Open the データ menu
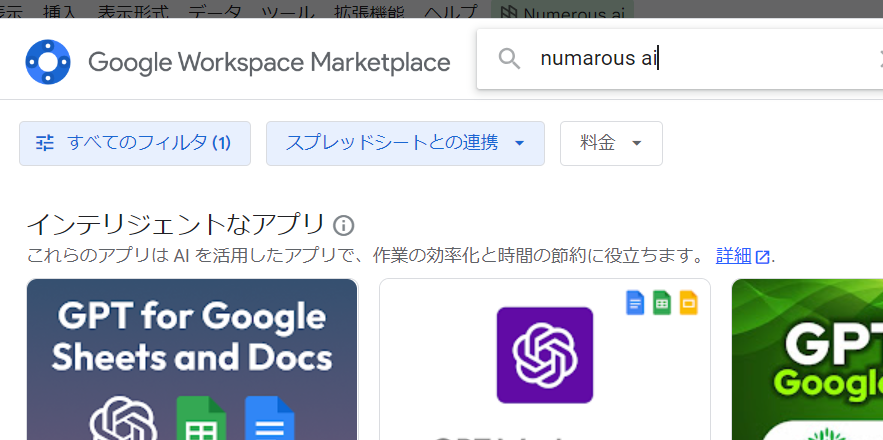The width and height of the screenshot is (883, 440). pyautogui.click(x=214, y=13)
